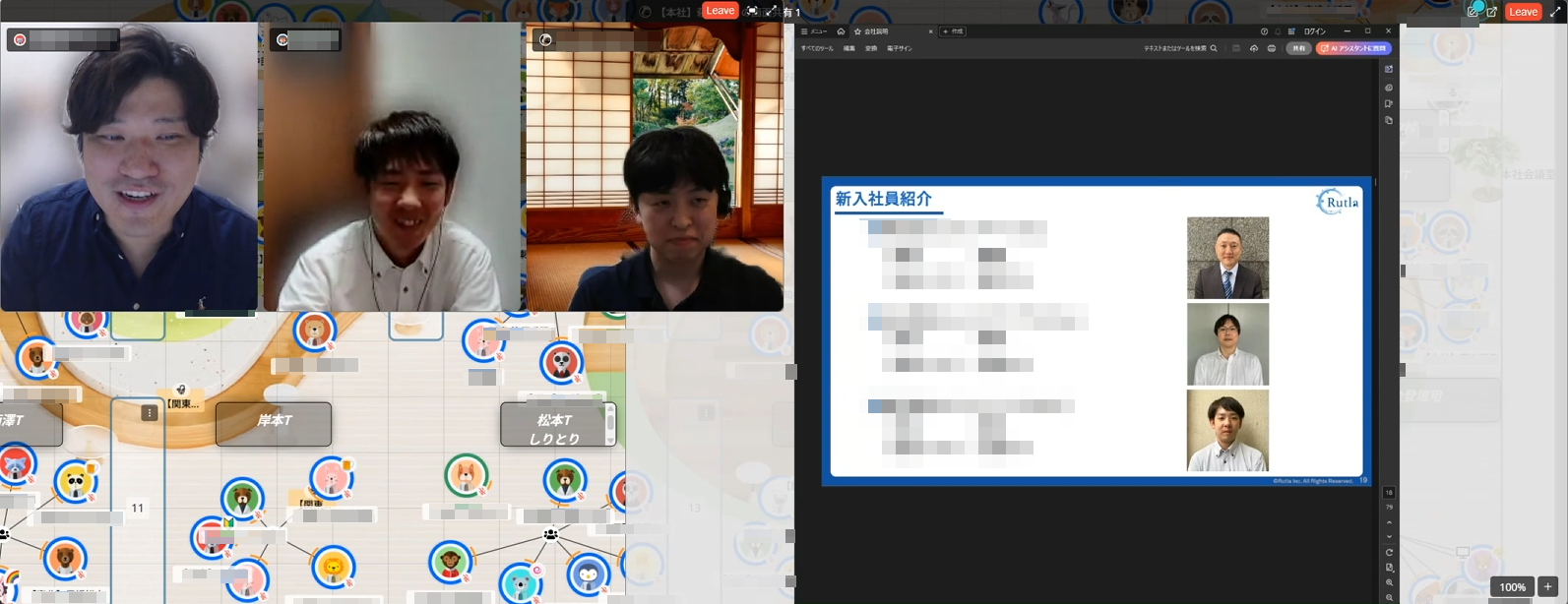Open the メニュー hamburger menu
The height and width of the screenshot is (604, 1568).
click(x=813, y=31)
